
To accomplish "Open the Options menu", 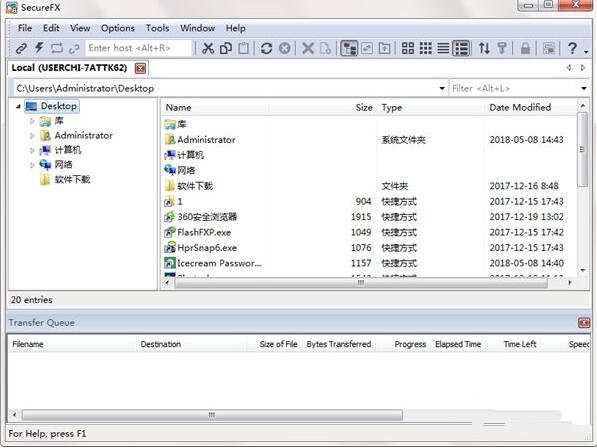I will coord(118,28).
